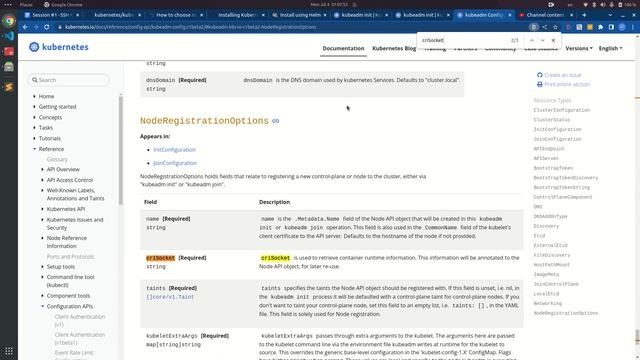Expand Tutorials section
Image resolution: width=640 pixels, height=360 pixels.
pos(34,138)
